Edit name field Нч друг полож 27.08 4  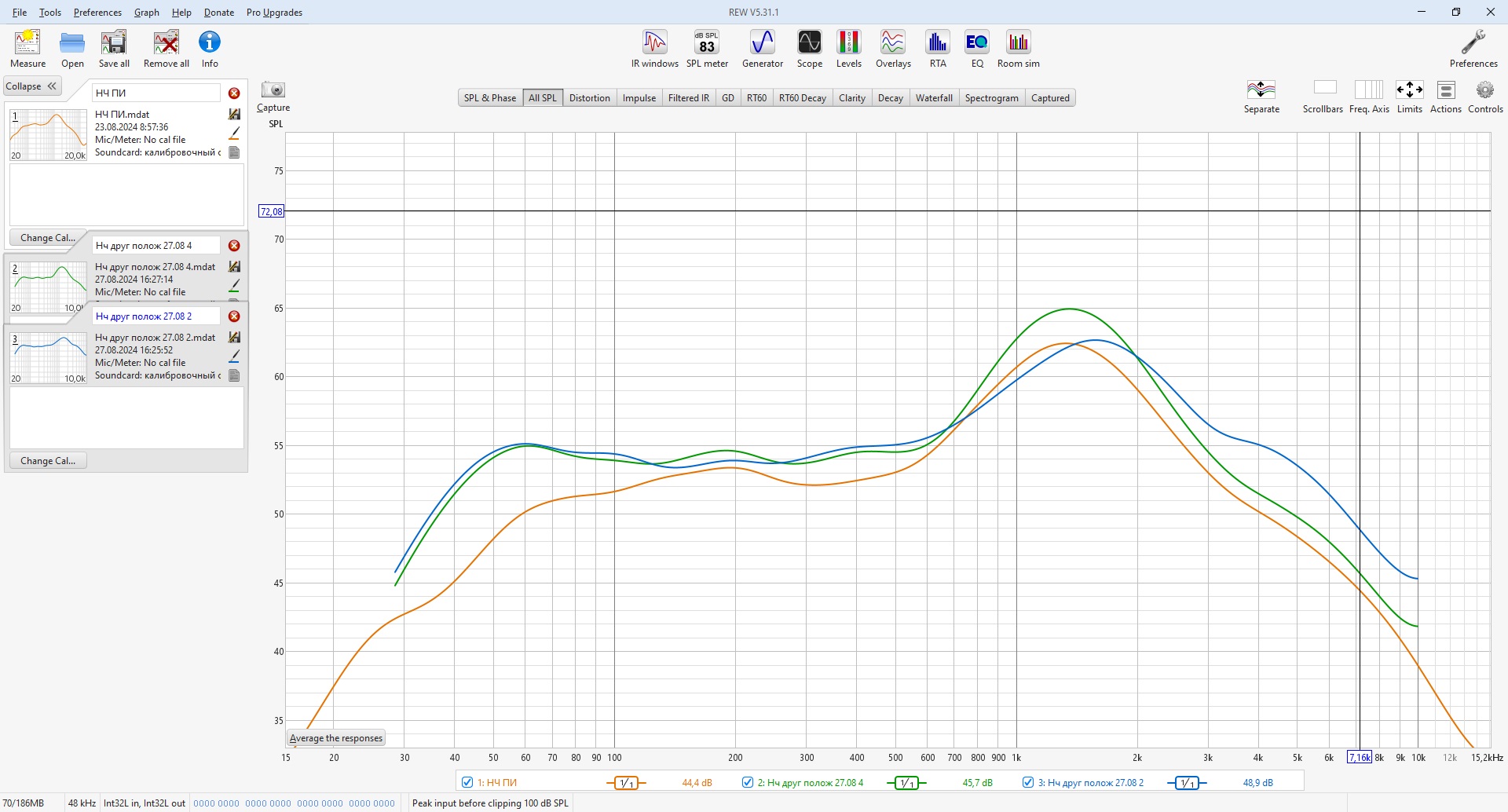156,246
